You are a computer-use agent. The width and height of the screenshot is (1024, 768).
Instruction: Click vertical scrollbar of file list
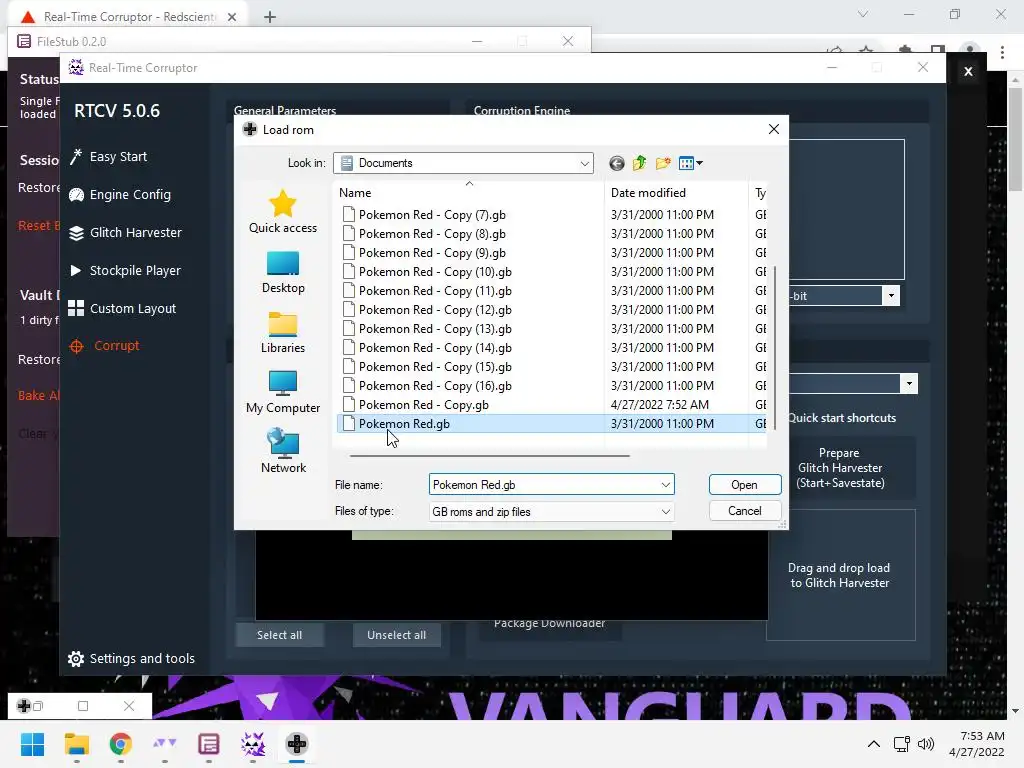pyautogui.click(x=775, y=348)
